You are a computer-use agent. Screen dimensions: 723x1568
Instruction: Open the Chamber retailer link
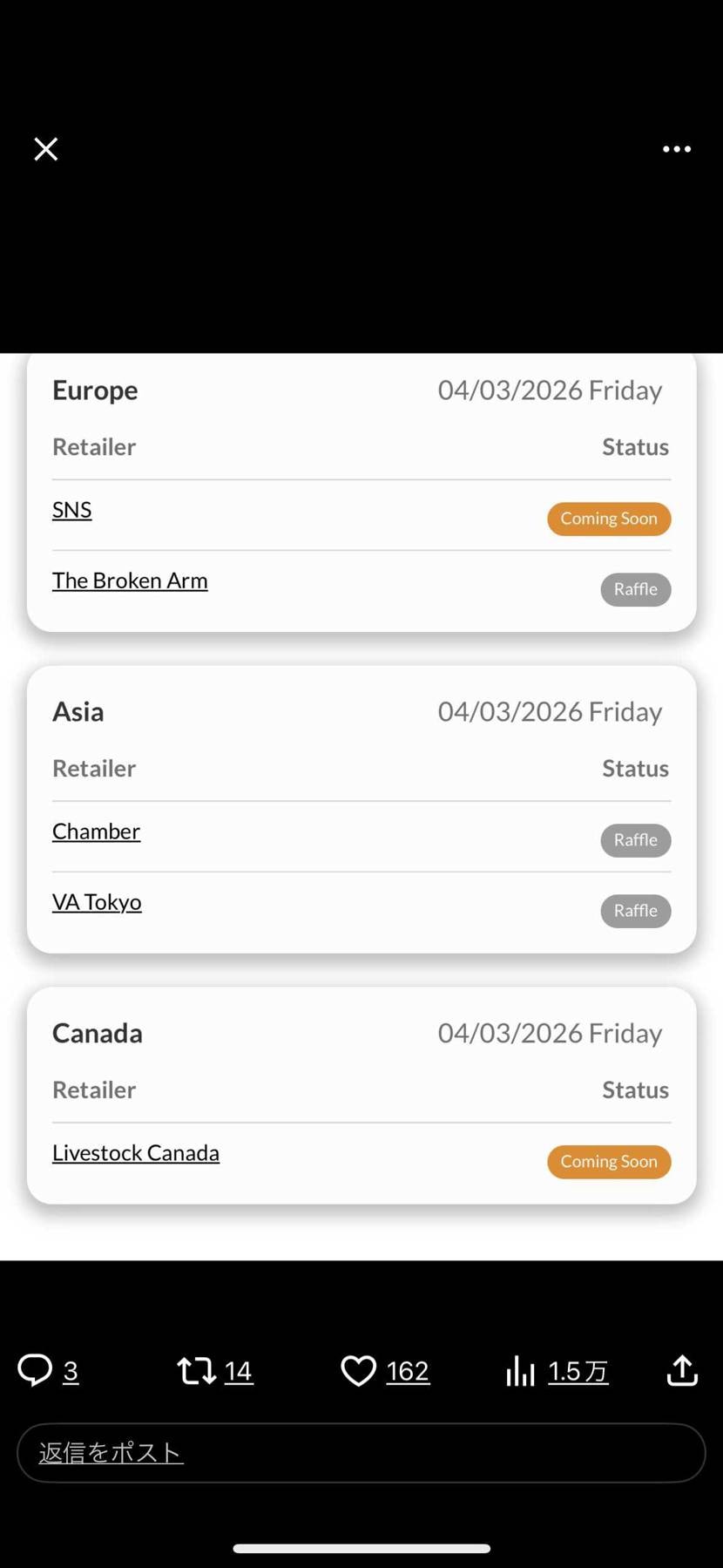click(x=96, y=832)
